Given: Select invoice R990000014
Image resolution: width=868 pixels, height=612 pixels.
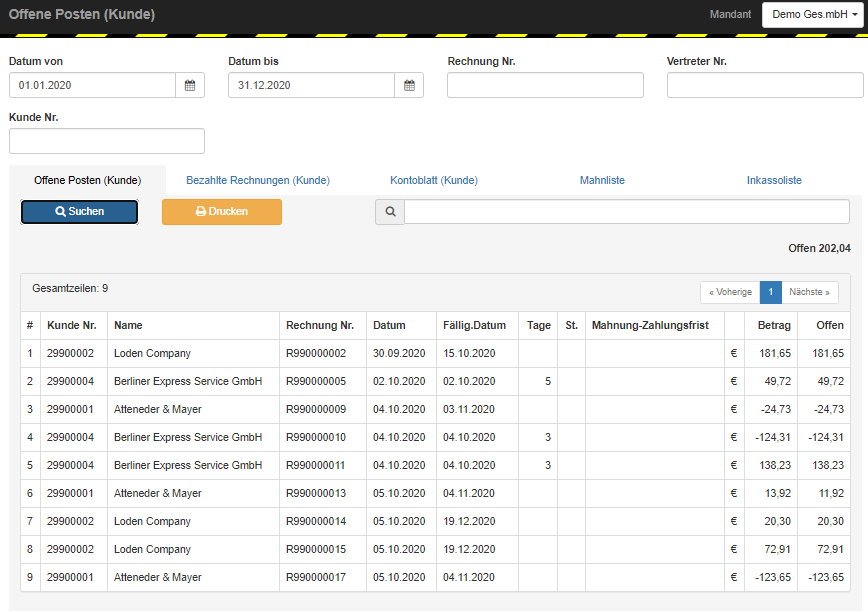Looking at the screenshot, I should click(x=316, y=521).
